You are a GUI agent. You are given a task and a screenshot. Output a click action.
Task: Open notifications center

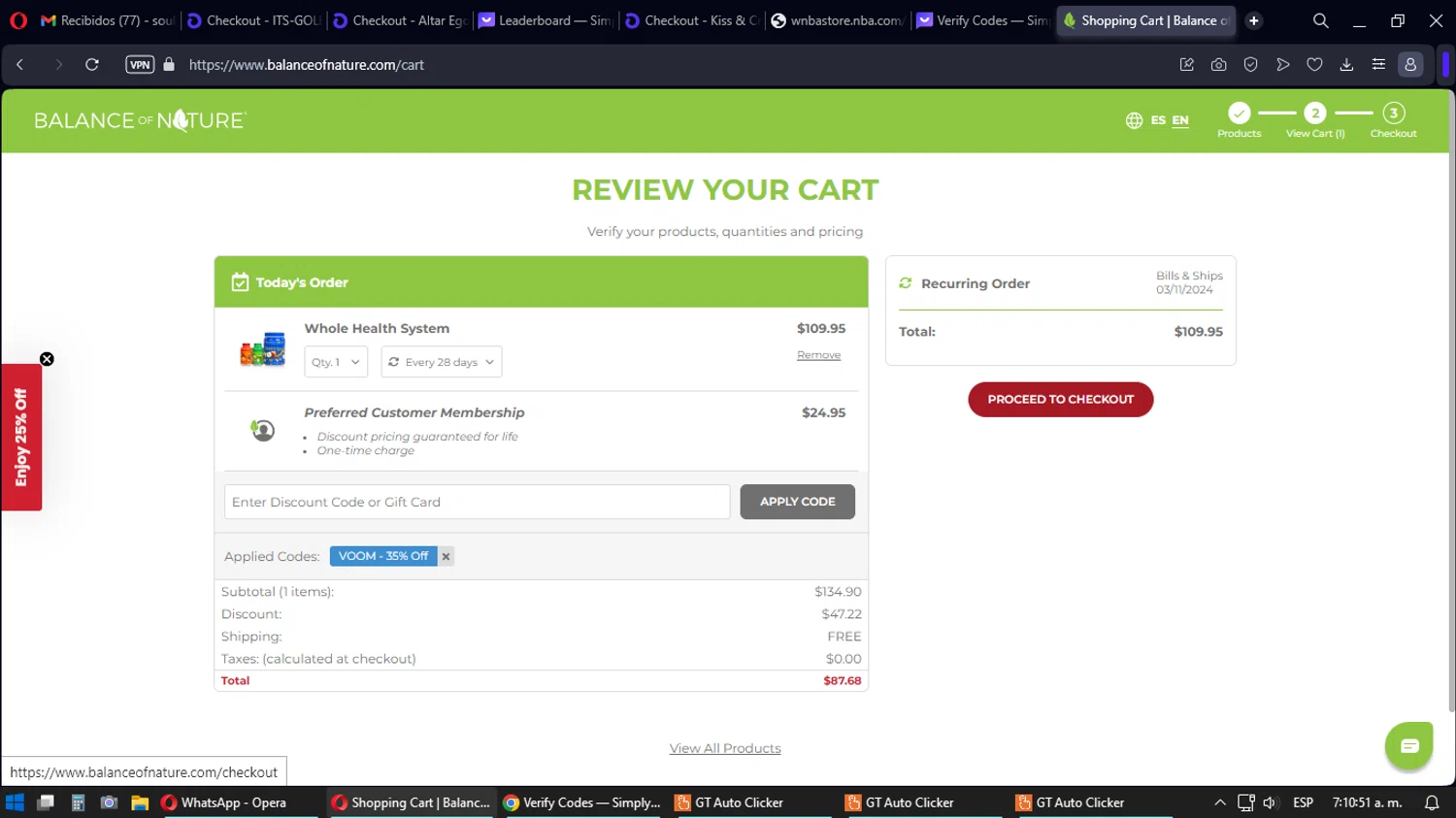1432,802
